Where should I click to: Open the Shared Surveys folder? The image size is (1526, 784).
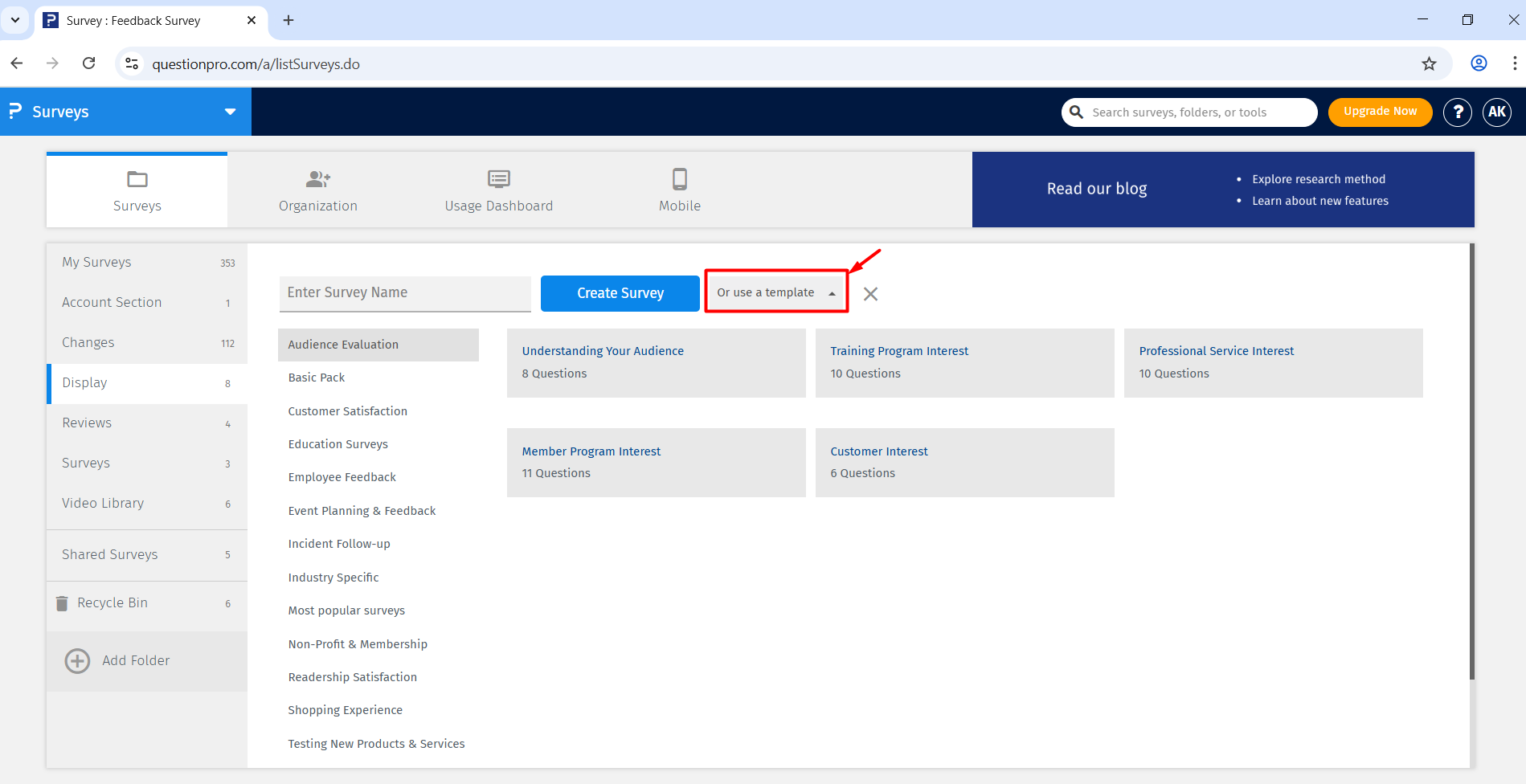(x=147, y=555)
